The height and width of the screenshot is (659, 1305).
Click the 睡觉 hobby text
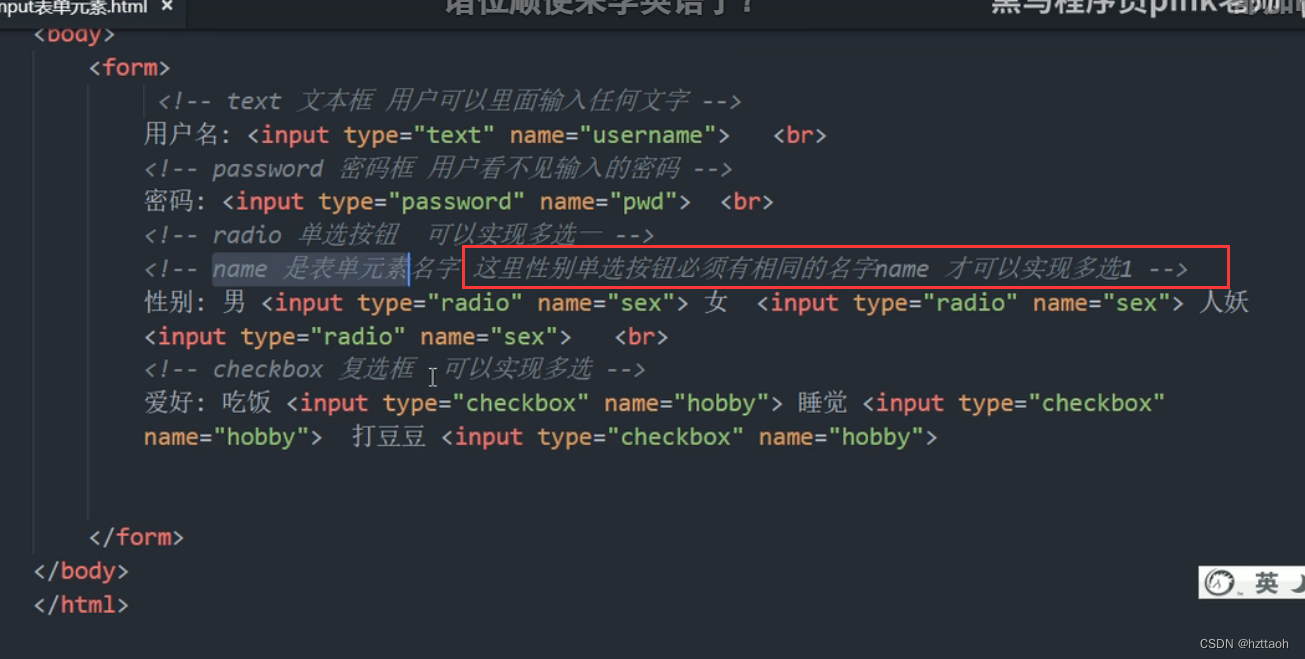point(822,403)
